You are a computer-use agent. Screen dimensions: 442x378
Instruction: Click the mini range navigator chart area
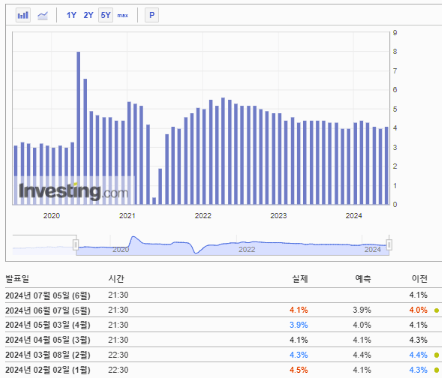(232, 245)
